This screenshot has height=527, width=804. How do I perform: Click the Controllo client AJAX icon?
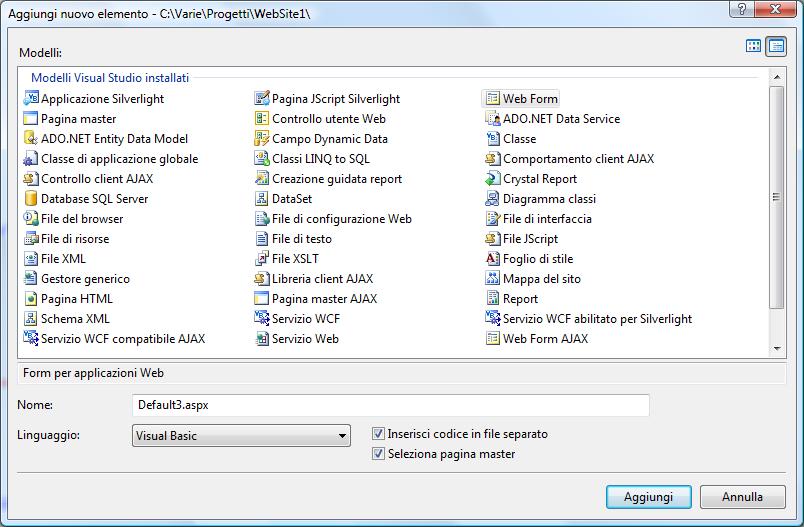[31, 178]
